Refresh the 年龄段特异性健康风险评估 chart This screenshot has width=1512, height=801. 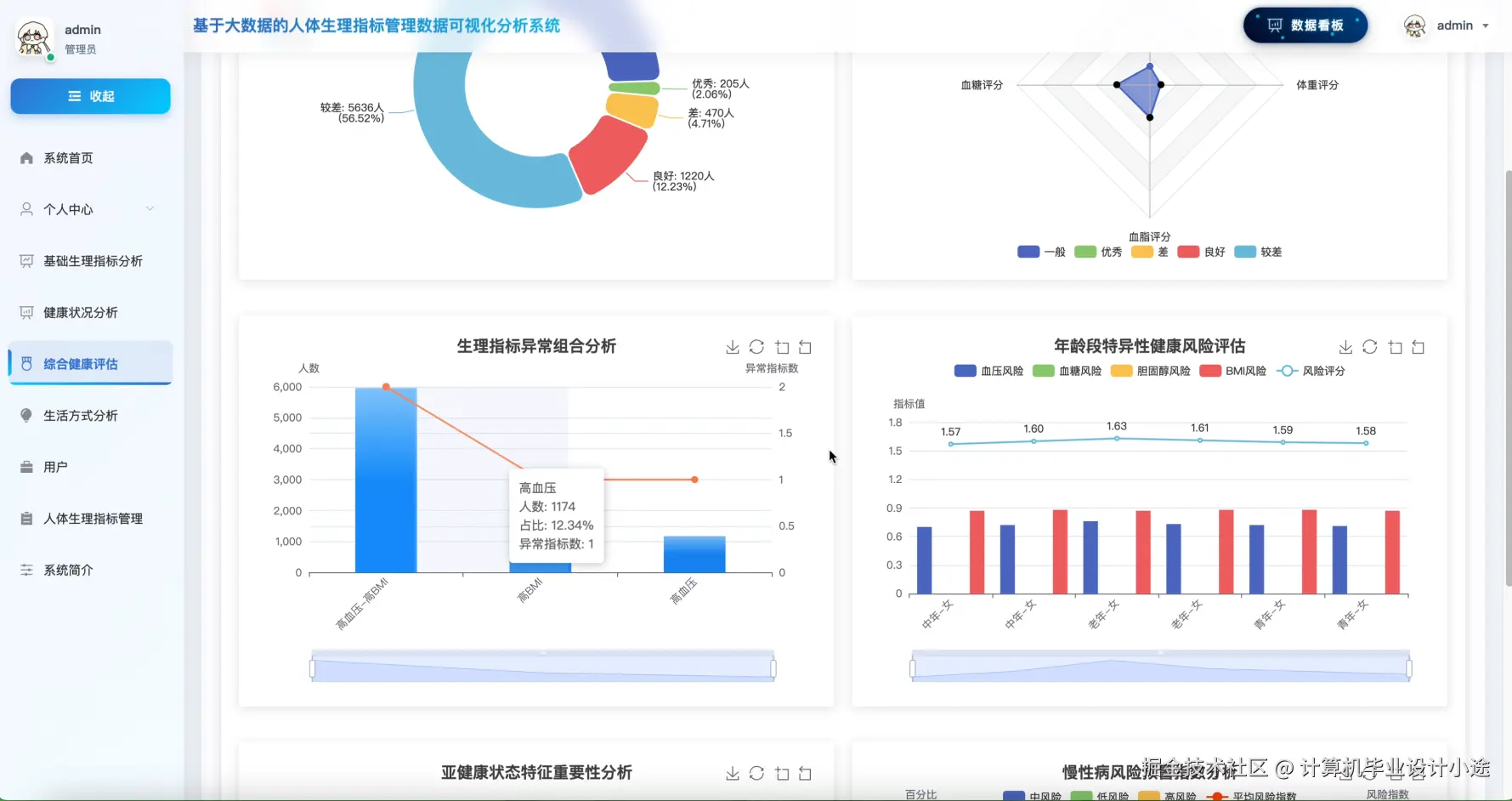click(x=1369, y=347)
